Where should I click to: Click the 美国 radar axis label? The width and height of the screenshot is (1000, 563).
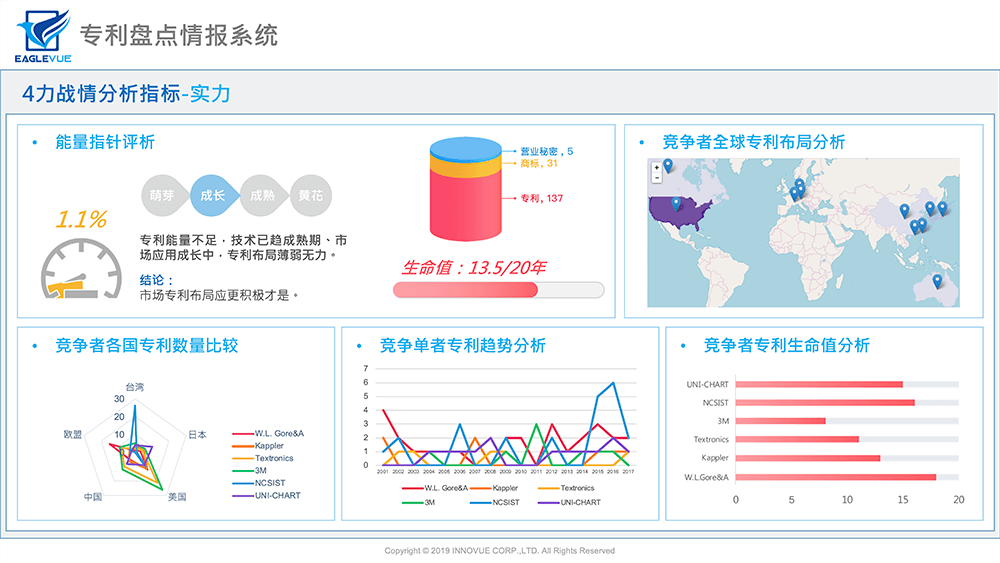(x=177, y=497)
